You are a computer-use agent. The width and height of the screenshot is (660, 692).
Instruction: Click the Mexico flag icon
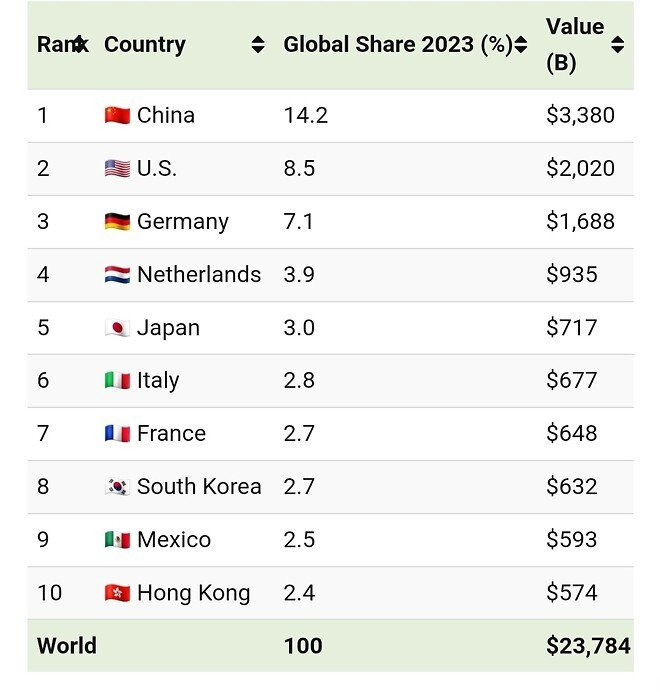[117, 539]
